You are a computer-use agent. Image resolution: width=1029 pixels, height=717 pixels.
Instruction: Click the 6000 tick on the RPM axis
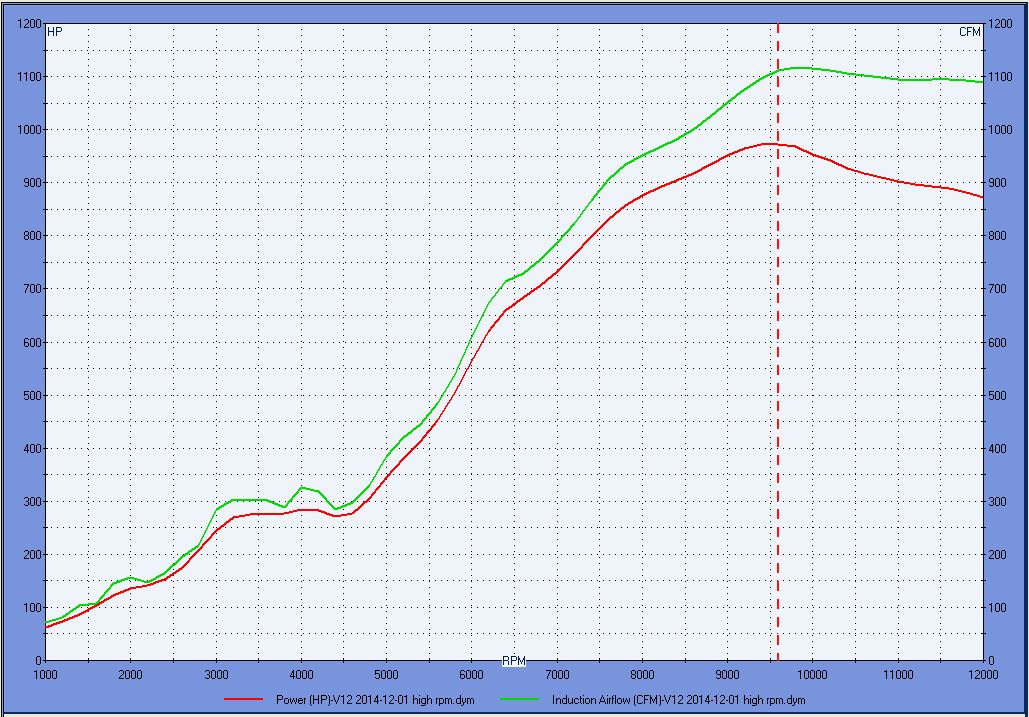tap(472, 674)
